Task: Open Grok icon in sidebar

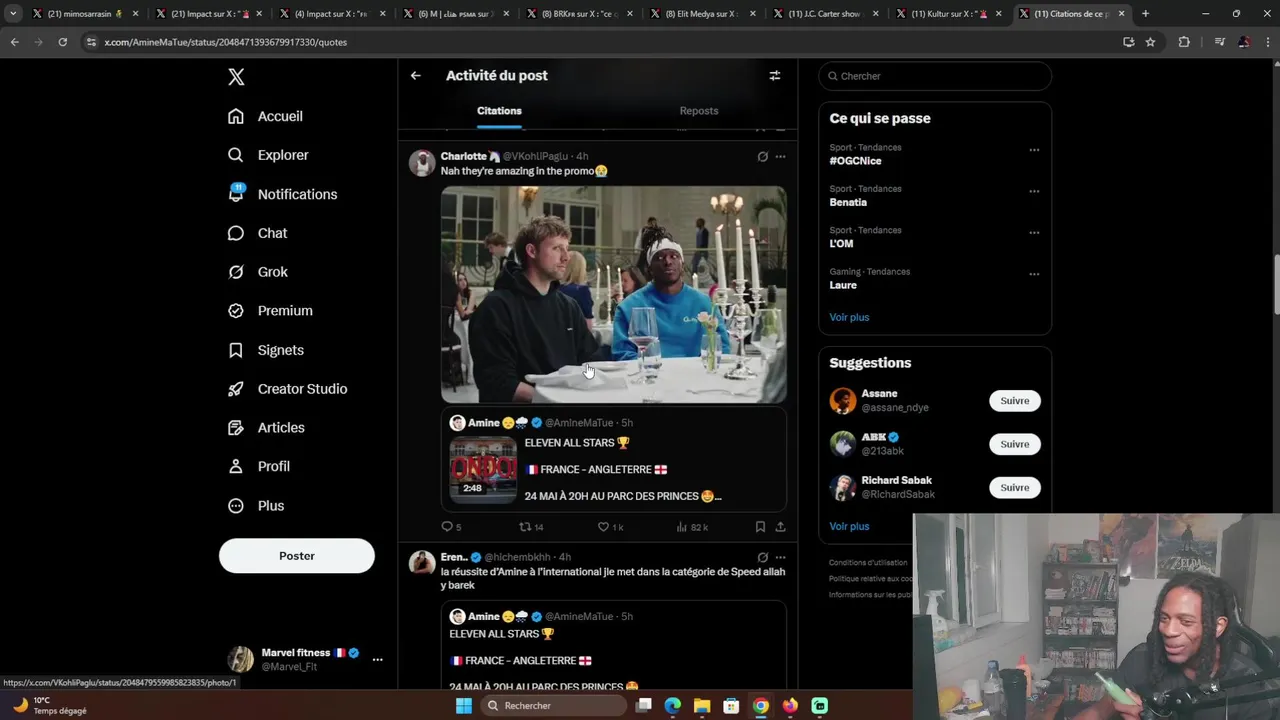Action: (236, 272)
